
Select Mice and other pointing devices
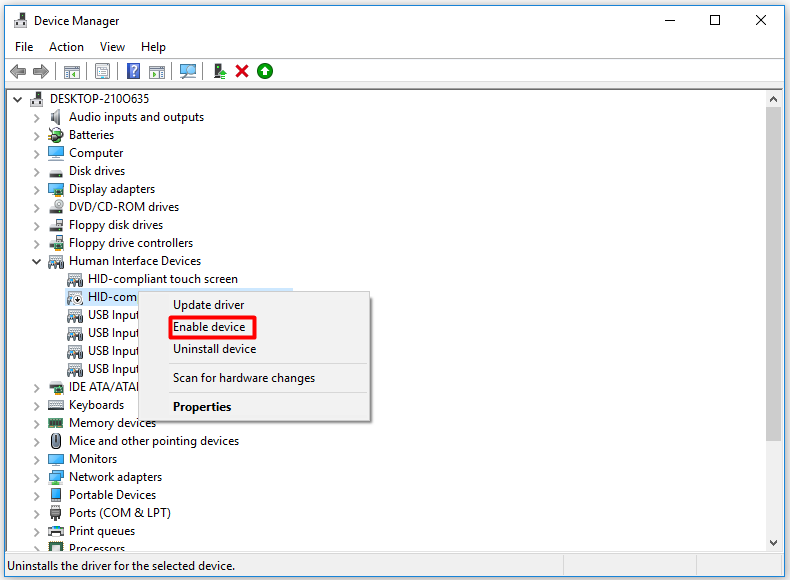pos(153,441)
